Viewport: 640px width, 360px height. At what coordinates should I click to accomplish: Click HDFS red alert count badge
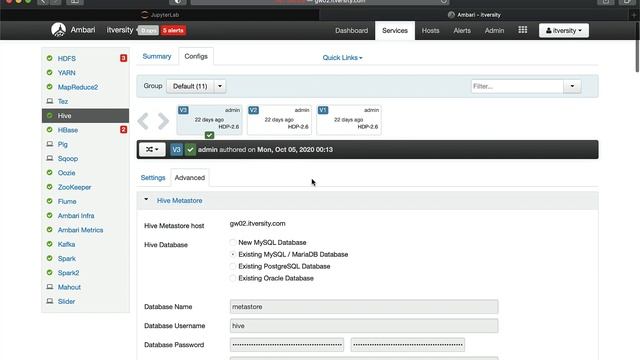coord(123,58)
